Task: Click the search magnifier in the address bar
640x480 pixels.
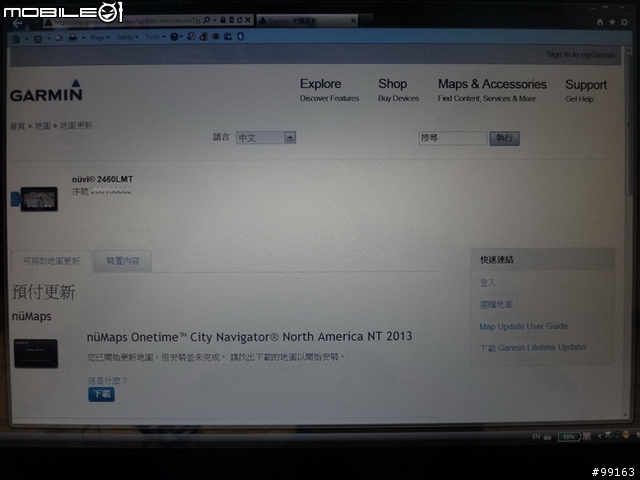Action: (207, 20)
